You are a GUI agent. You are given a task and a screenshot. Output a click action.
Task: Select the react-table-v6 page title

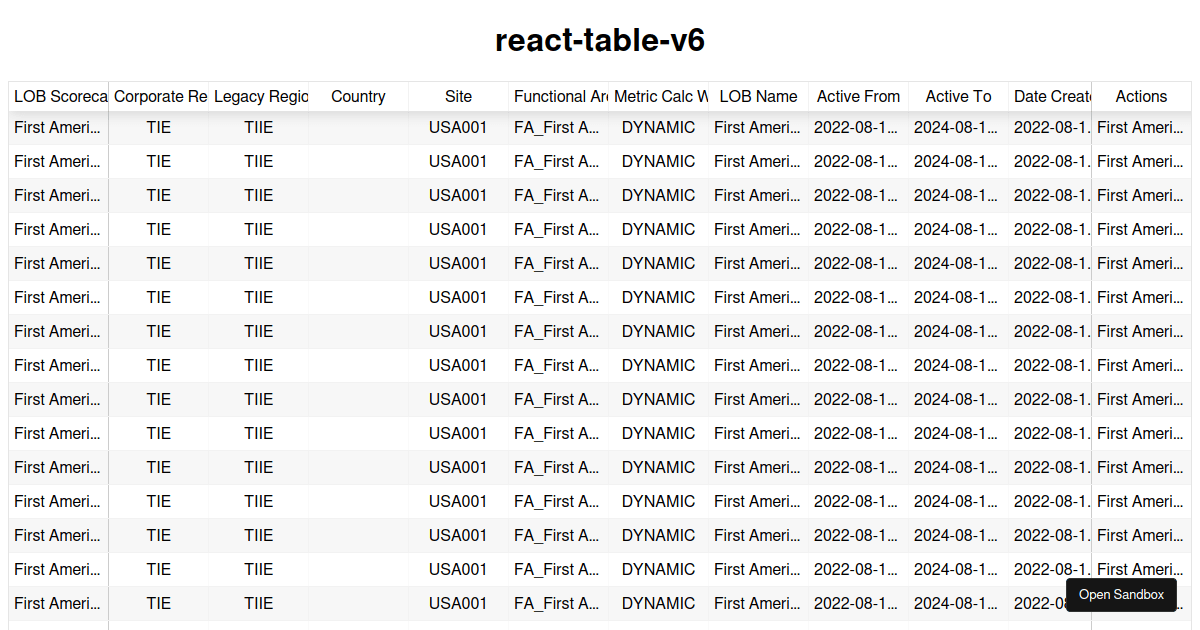(600, 40)
